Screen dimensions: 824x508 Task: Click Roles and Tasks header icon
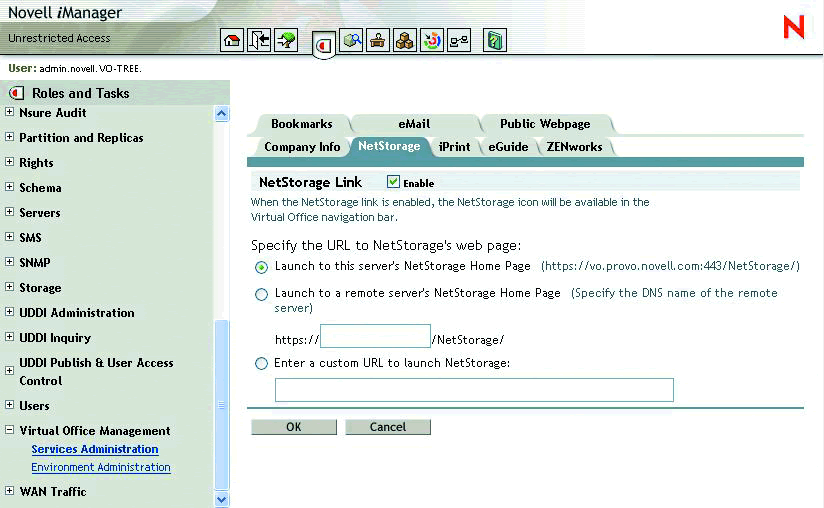16,93
